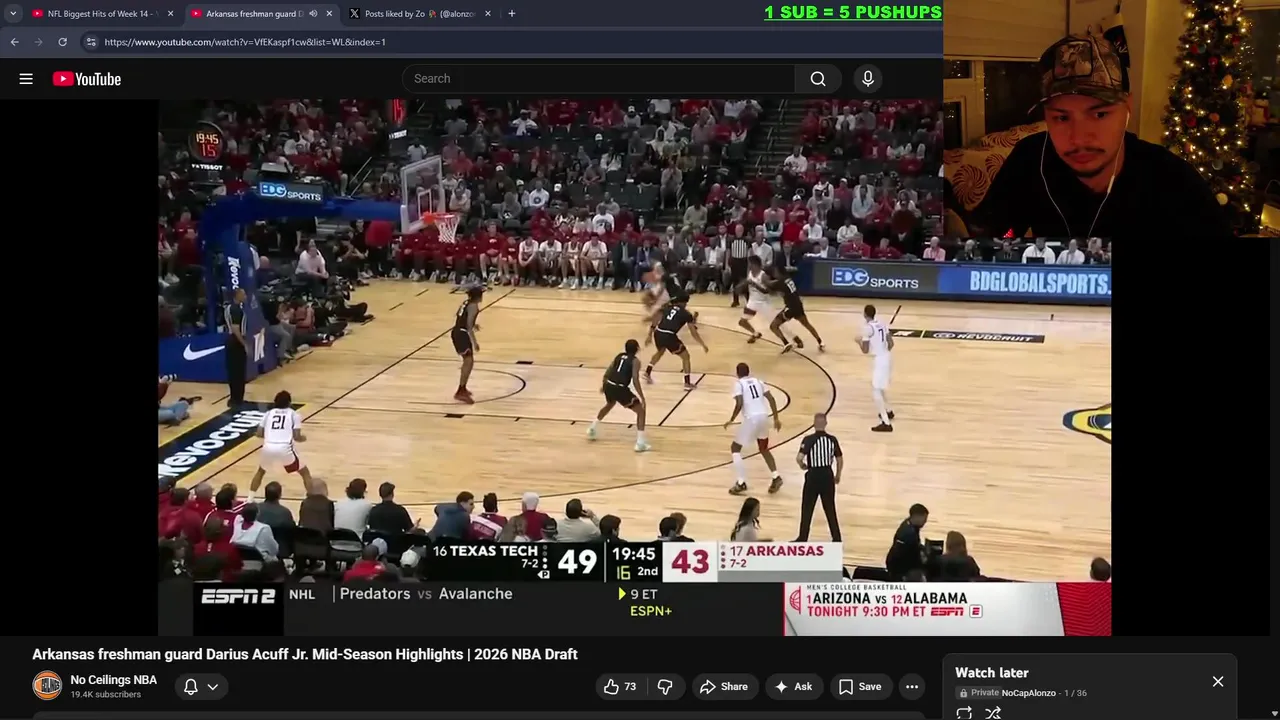1280x720 pixels.
Task: Expand the tab search dropdown arrow
Action: coord(13,14)
